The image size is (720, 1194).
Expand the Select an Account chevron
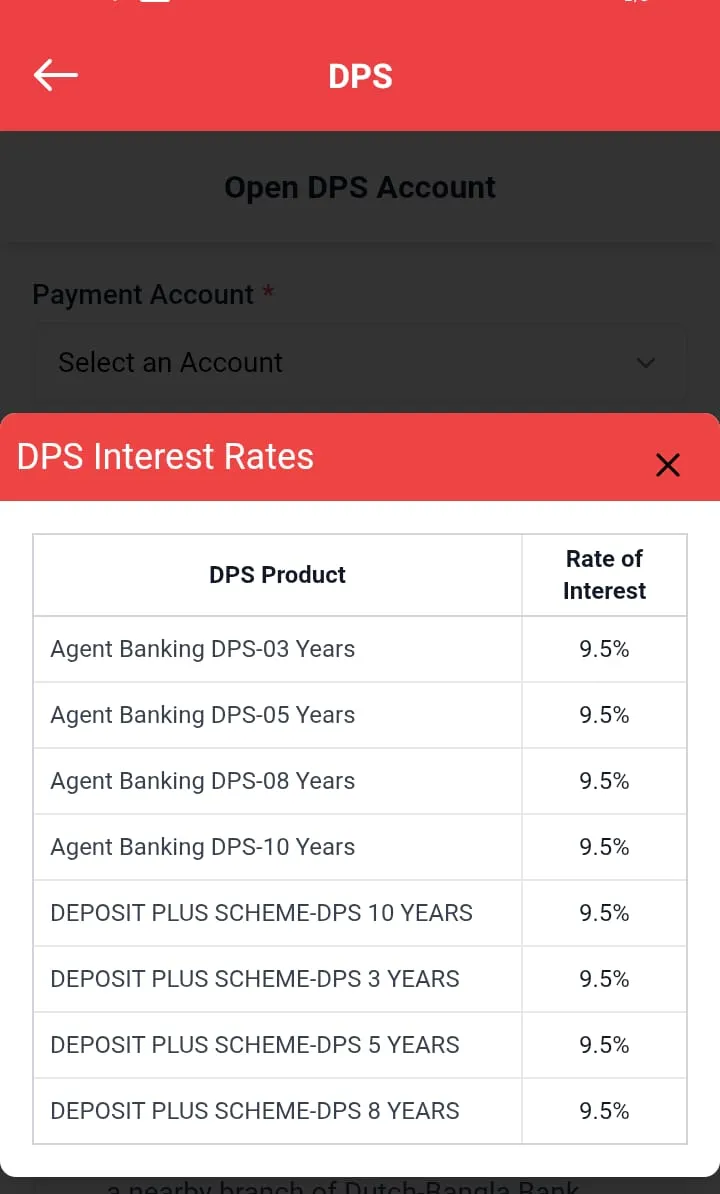tap(646, 362)
